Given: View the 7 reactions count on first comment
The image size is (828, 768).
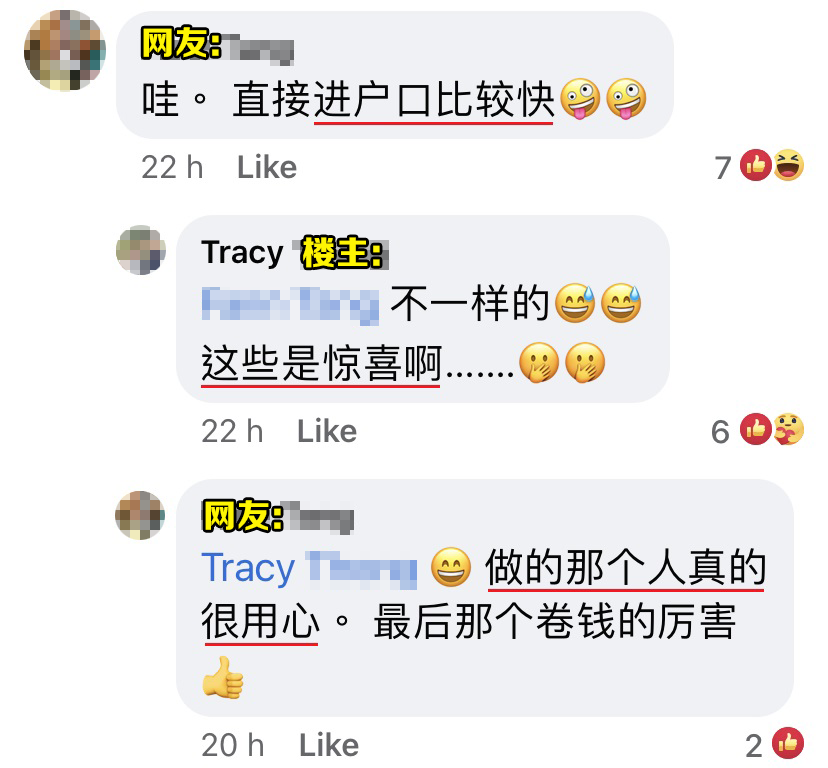Looking at the screenshot, I should 723,167.
